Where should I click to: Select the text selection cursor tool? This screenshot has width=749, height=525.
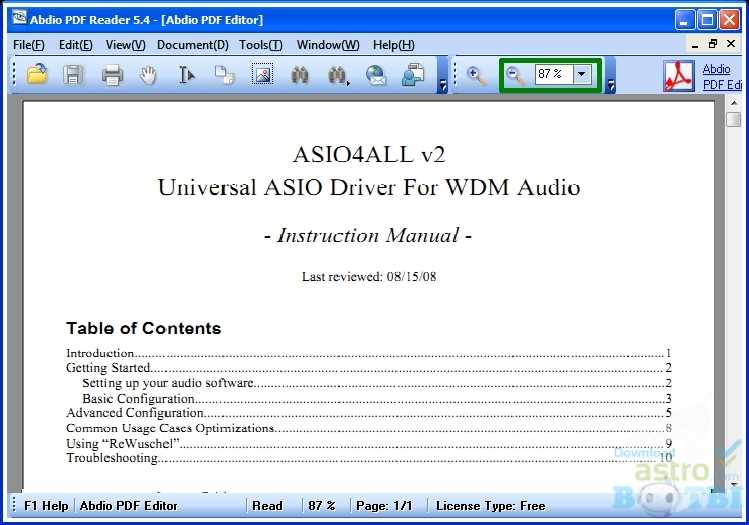point(186,75)
